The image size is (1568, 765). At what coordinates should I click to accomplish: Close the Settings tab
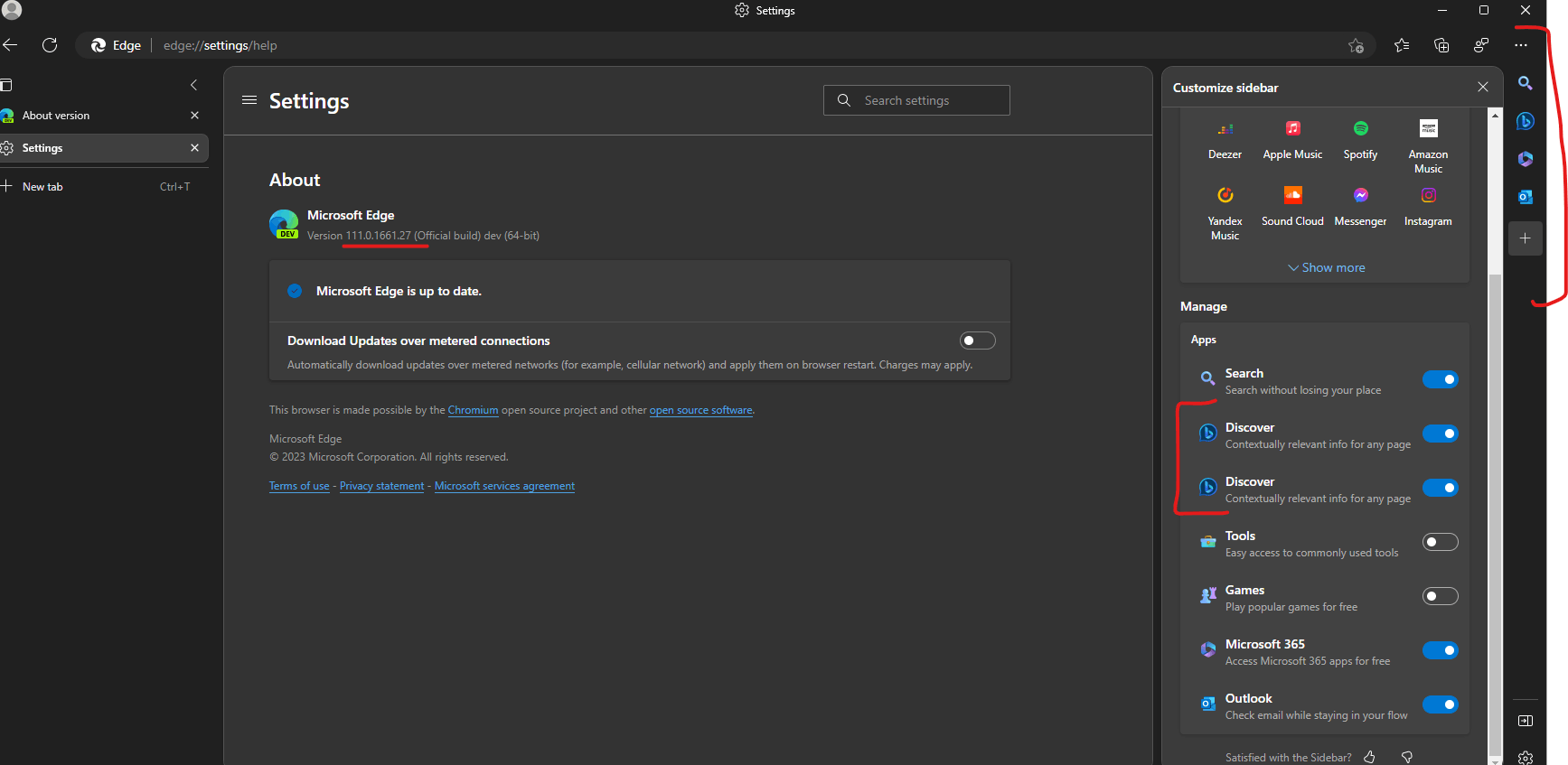[194, 148]
